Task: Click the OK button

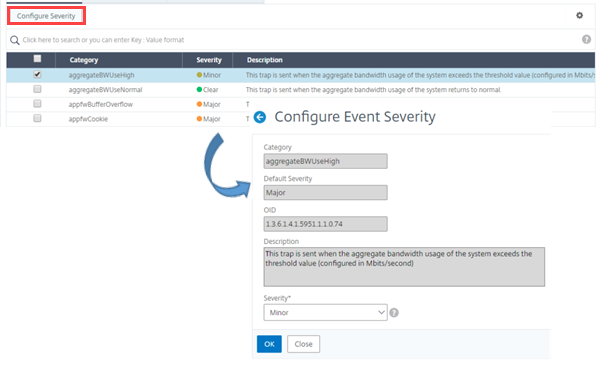Action: click(269, 344)
